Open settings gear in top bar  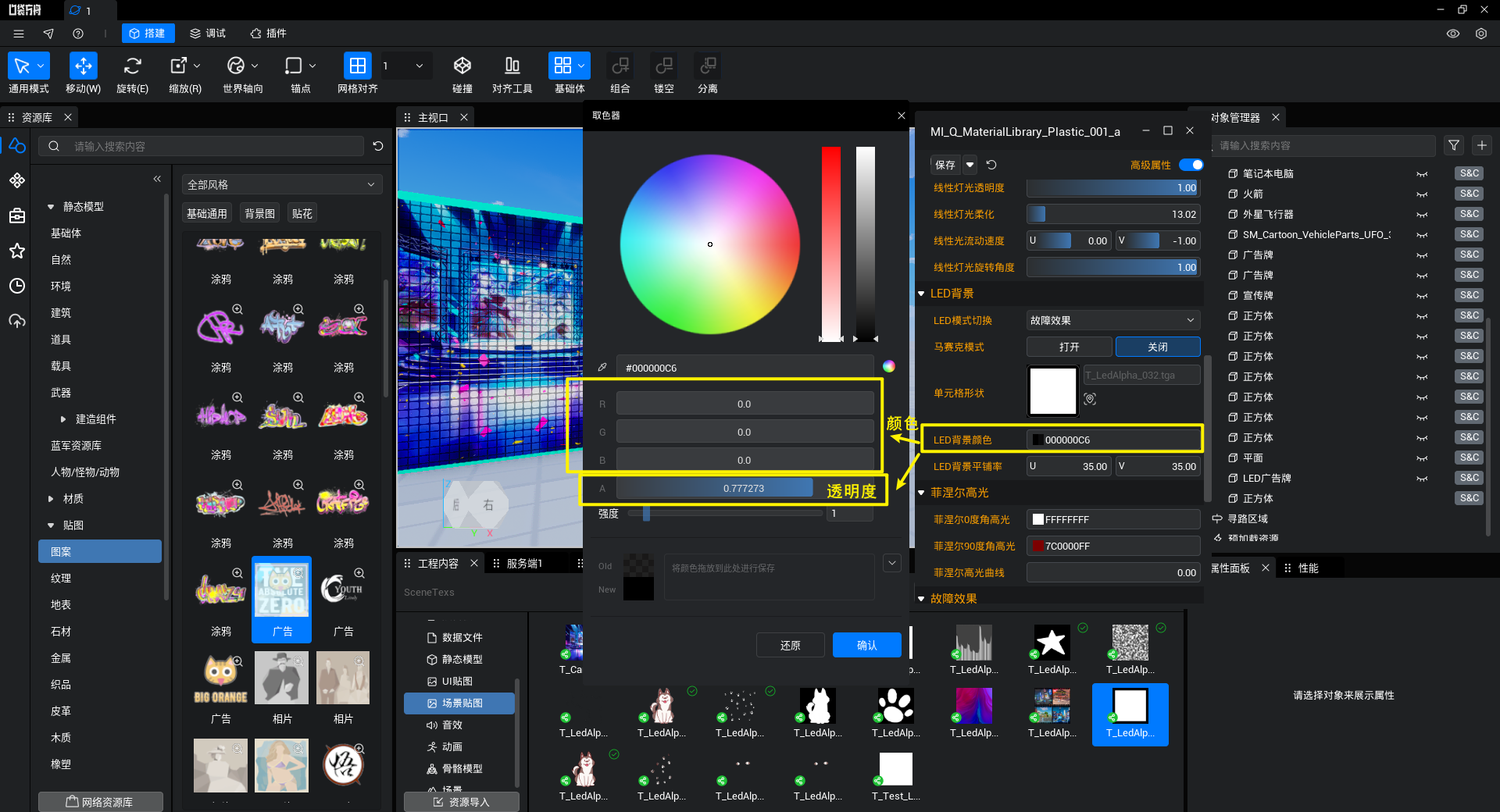[x=1481, y=34]
